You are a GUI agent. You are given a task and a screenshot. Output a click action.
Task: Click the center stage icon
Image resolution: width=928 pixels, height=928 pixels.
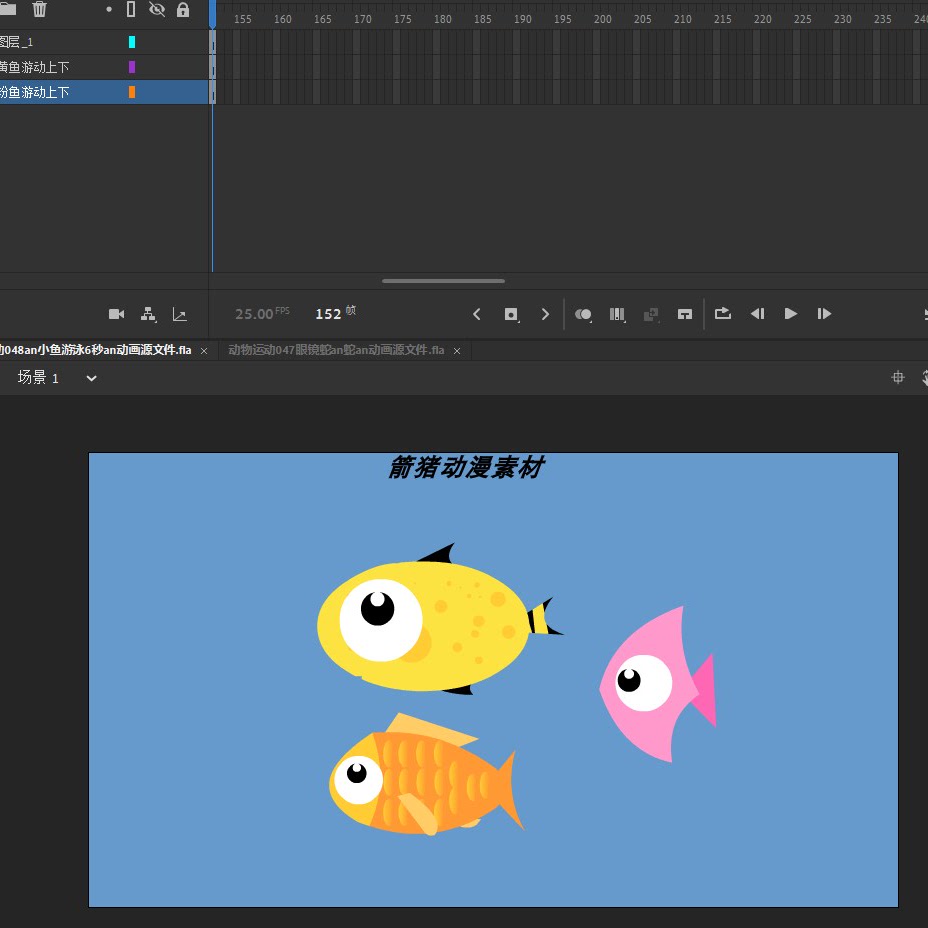click(x=898, y=377)
